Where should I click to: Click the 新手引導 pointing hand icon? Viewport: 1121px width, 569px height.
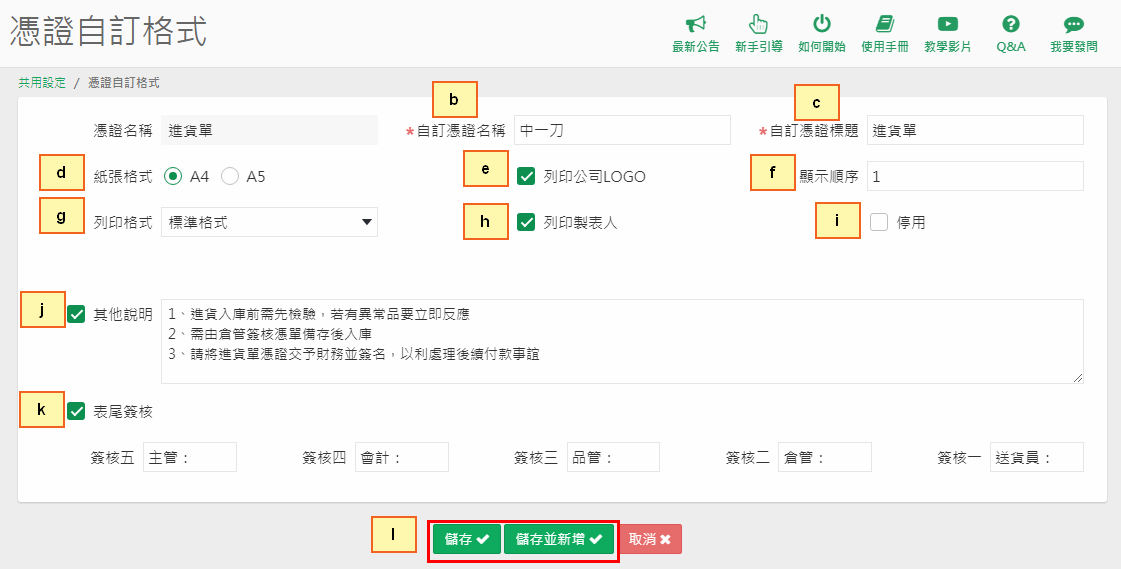click(x=758, y=24)
